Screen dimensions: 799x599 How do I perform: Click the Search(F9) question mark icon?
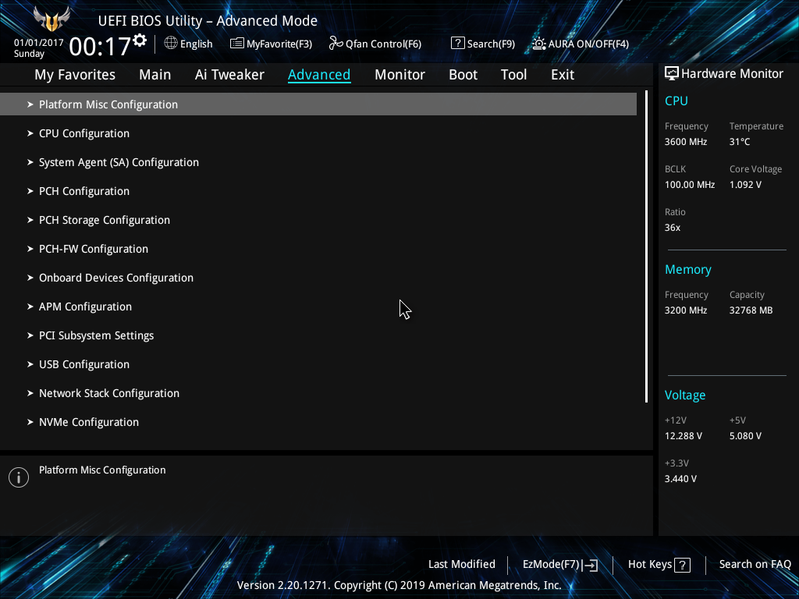click(458, 43)
